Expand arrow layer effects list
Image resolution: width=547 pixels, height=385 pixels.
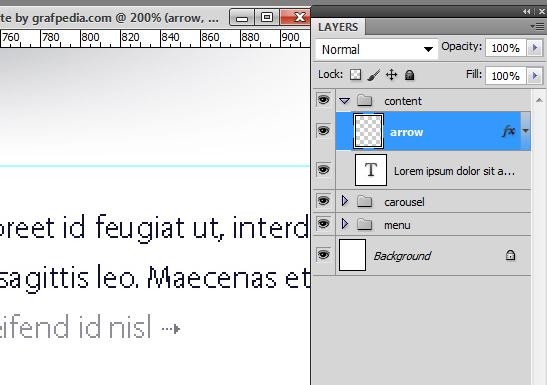pos(526,131)
